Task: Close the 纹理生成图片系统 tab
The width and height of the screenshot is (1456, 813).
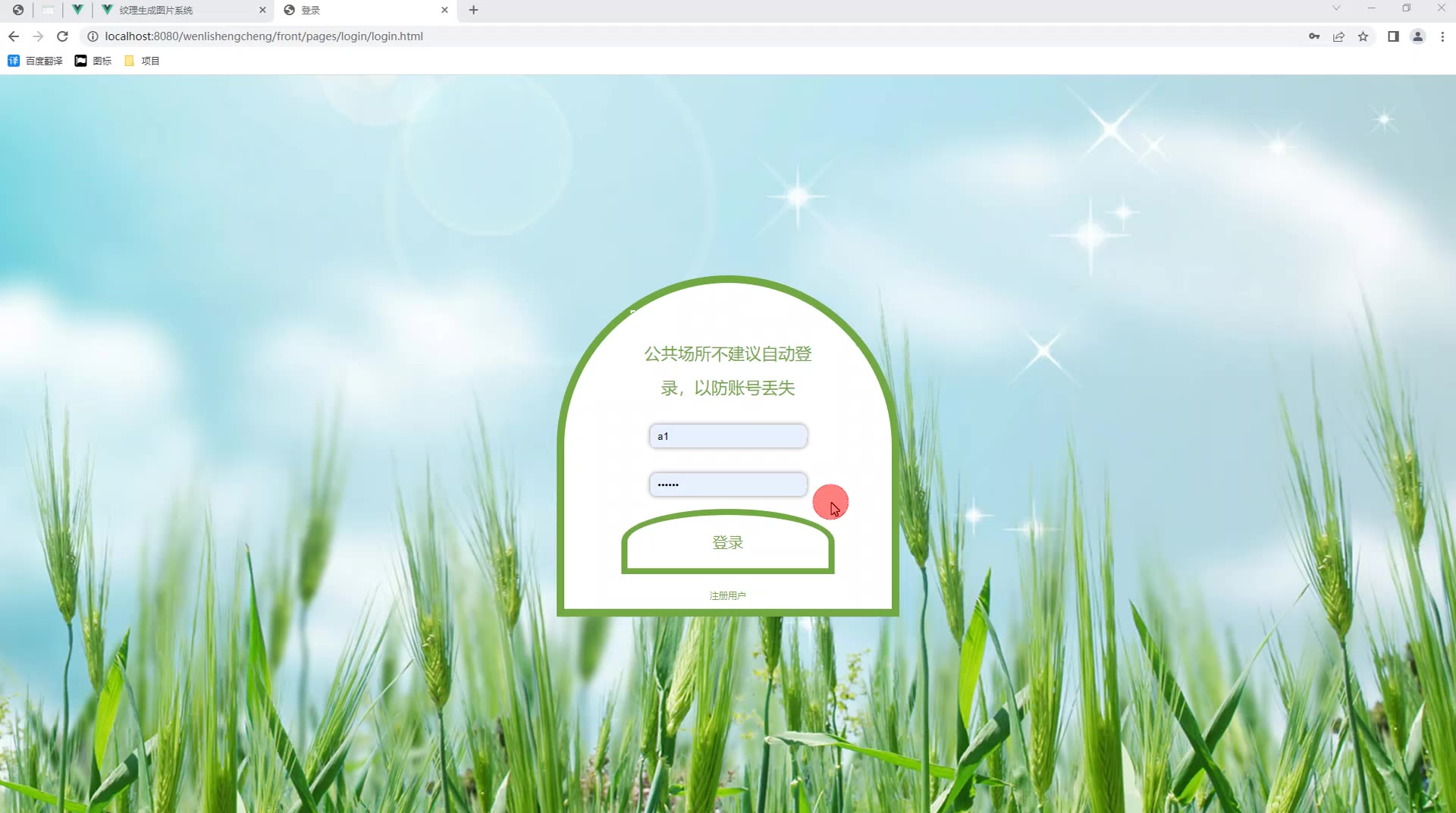Action: click(262, 10)
